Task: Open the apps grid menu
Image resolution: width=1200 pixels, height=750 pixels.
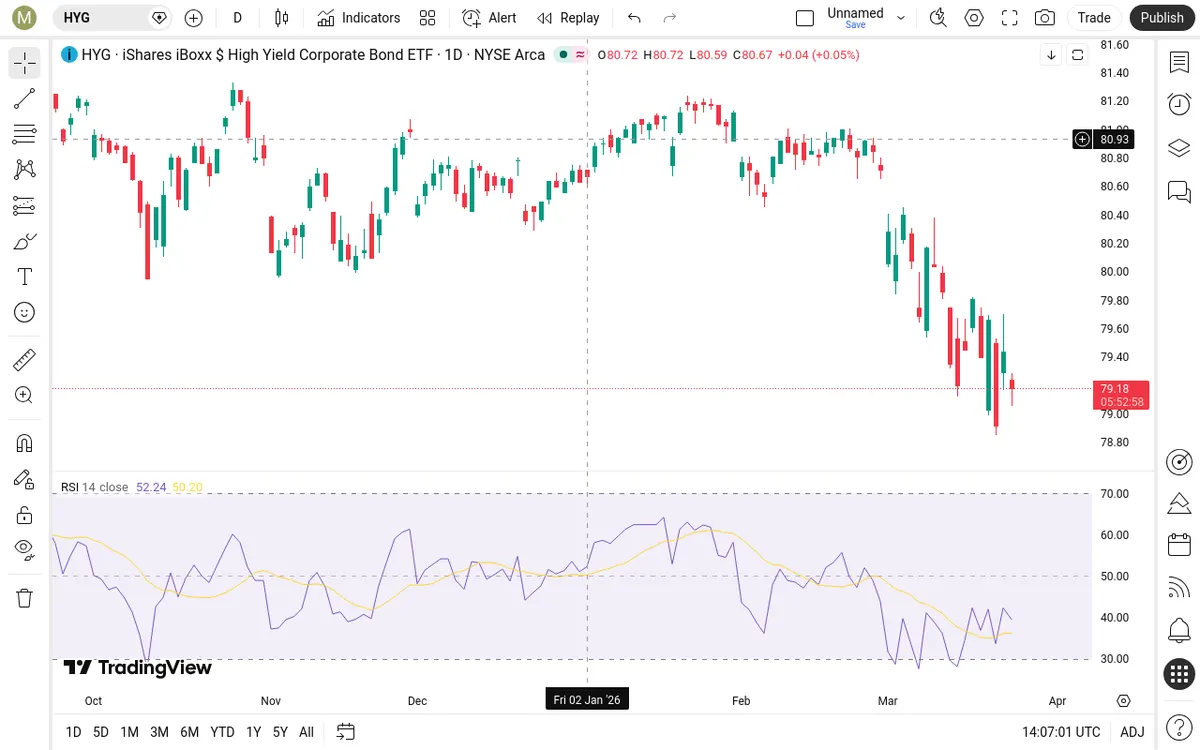Action: pos(1179,674)
